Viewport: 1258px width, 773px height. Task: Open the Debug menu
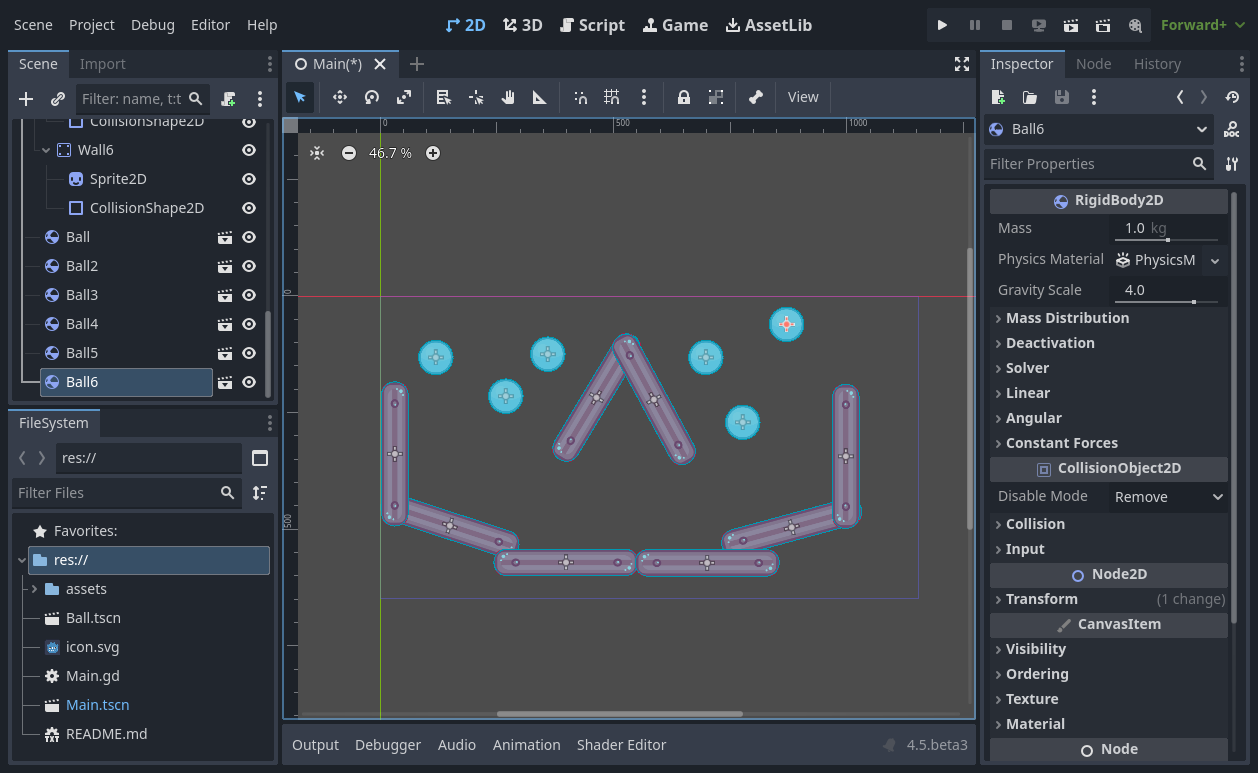(x=152, y=25)
